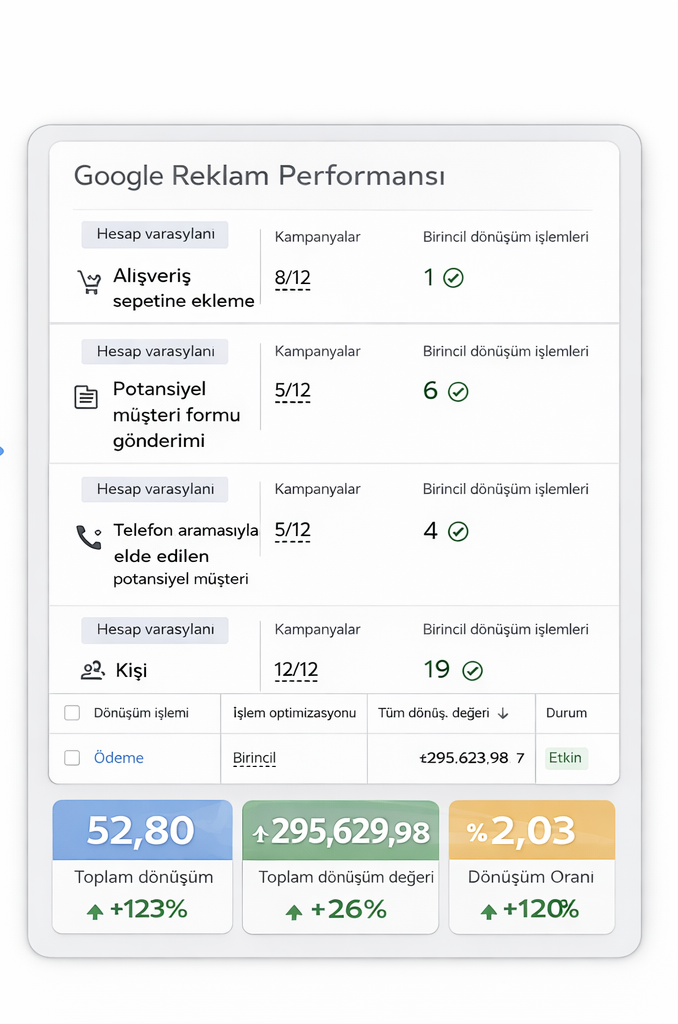Click the Durum column header
Image resolution: width=678 pixels, height=1024 pixels.
566,713
